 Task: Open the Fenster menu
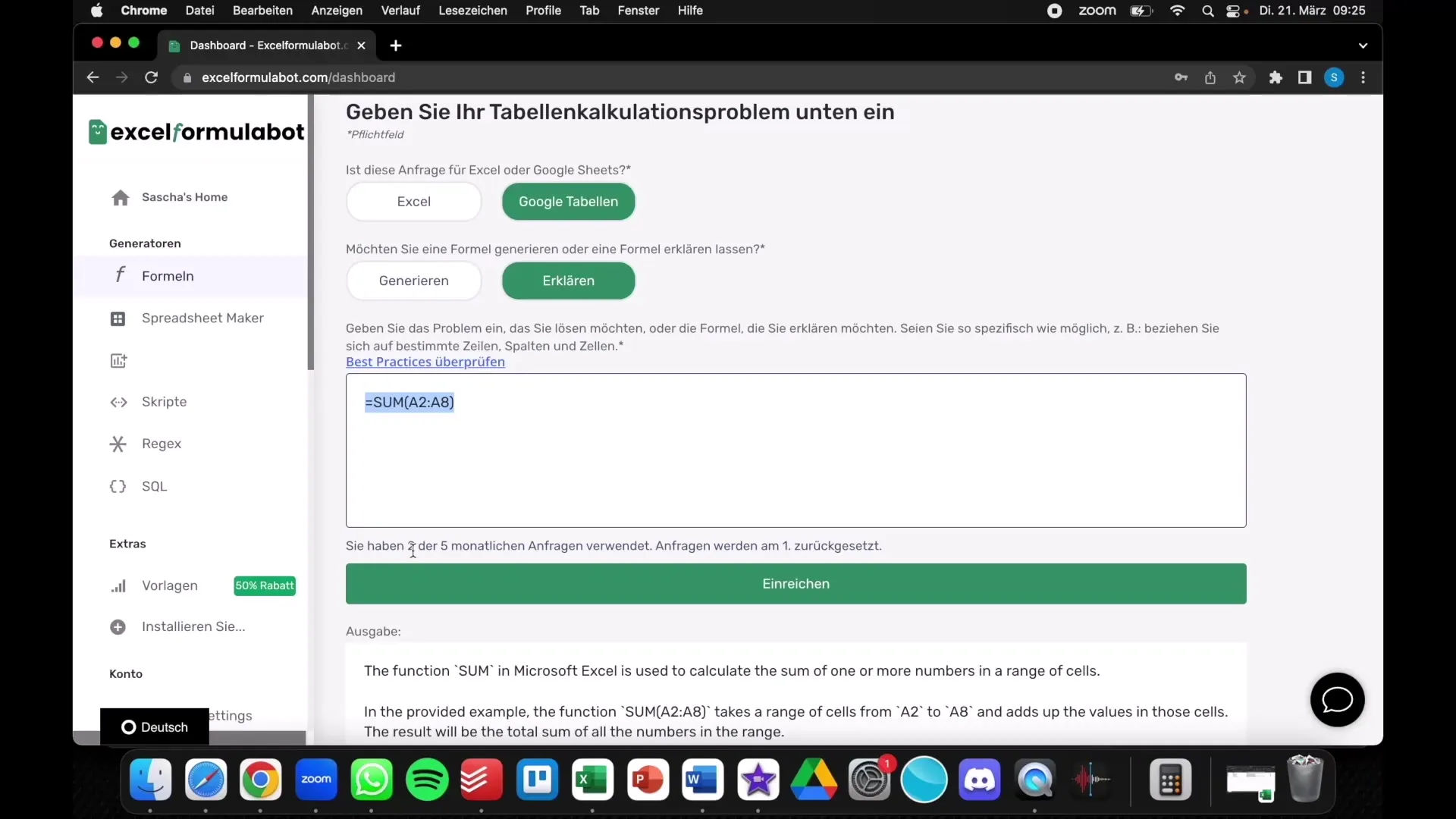click(x=639, y=11)
